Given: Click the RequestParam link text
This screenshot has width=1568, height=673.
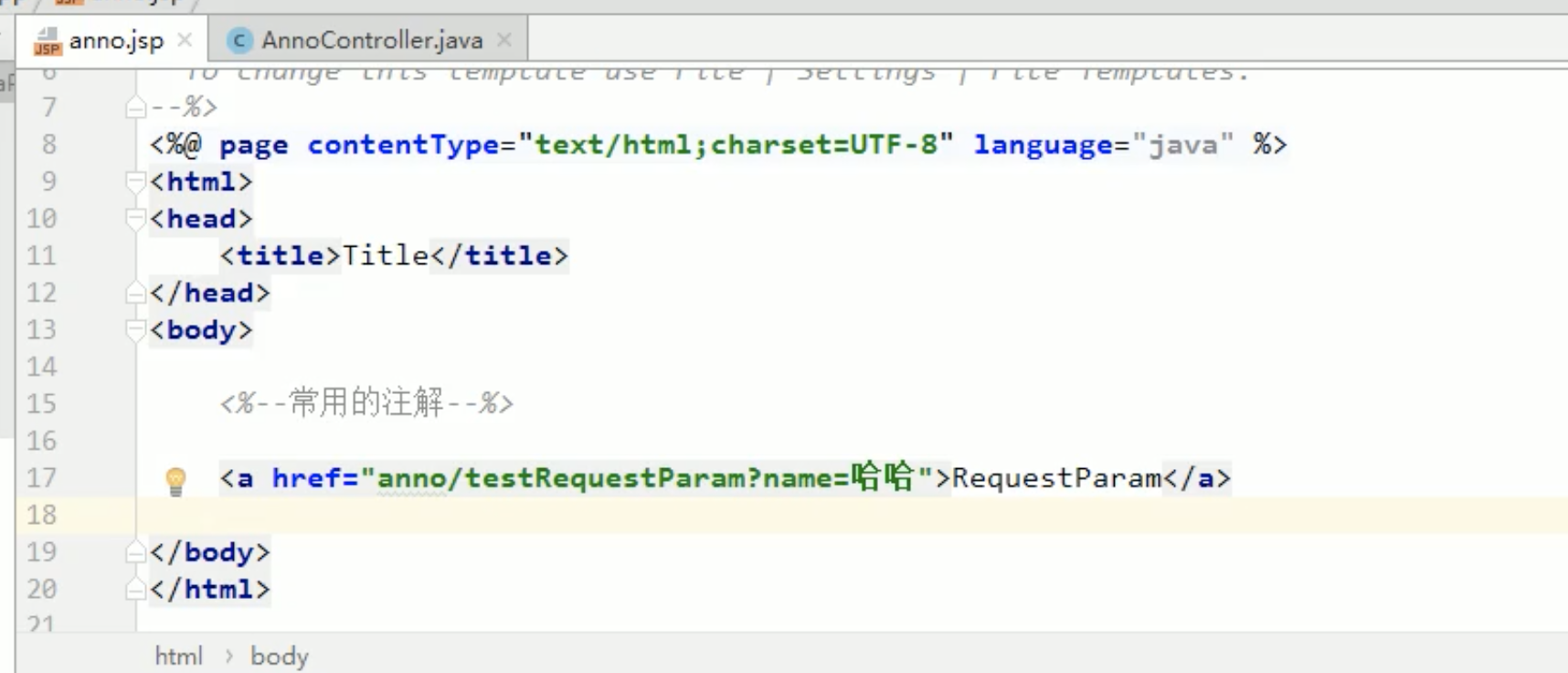Looking at the screenshot, I should pos(1056,478).
